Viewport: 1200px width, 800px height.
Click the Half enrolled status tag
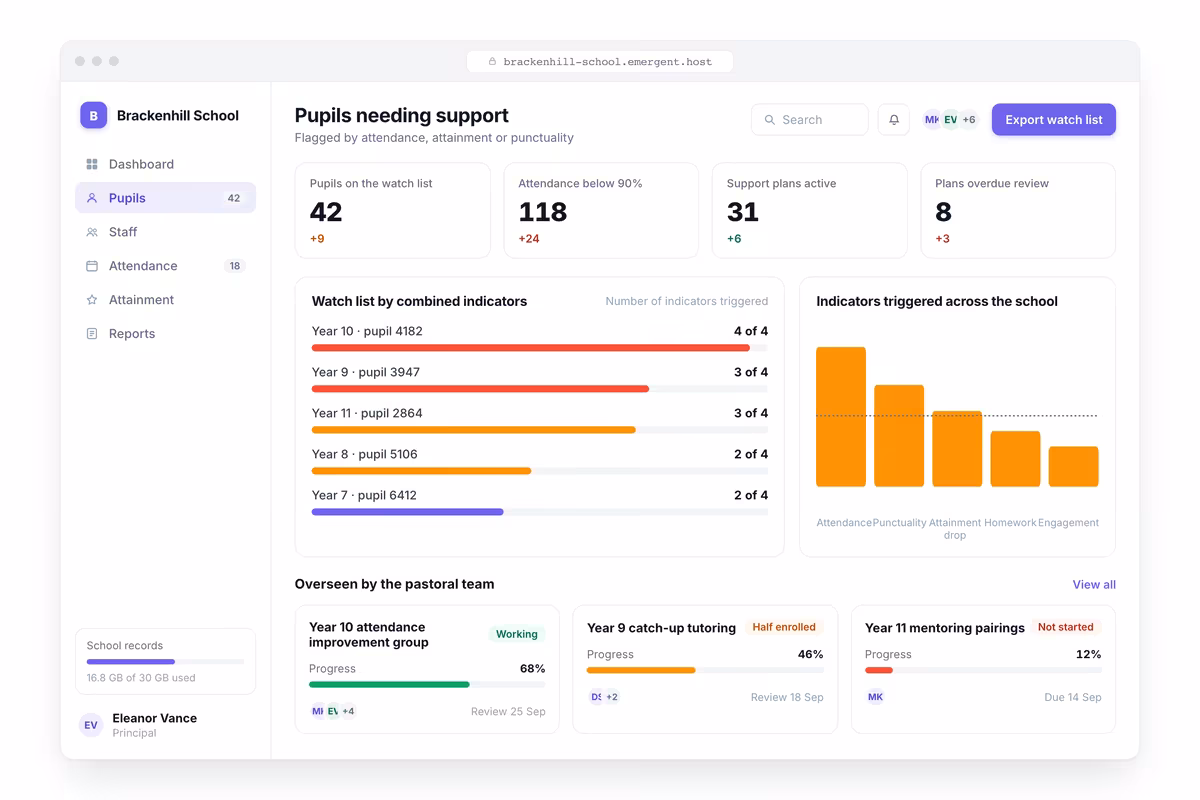click(784, 627)
